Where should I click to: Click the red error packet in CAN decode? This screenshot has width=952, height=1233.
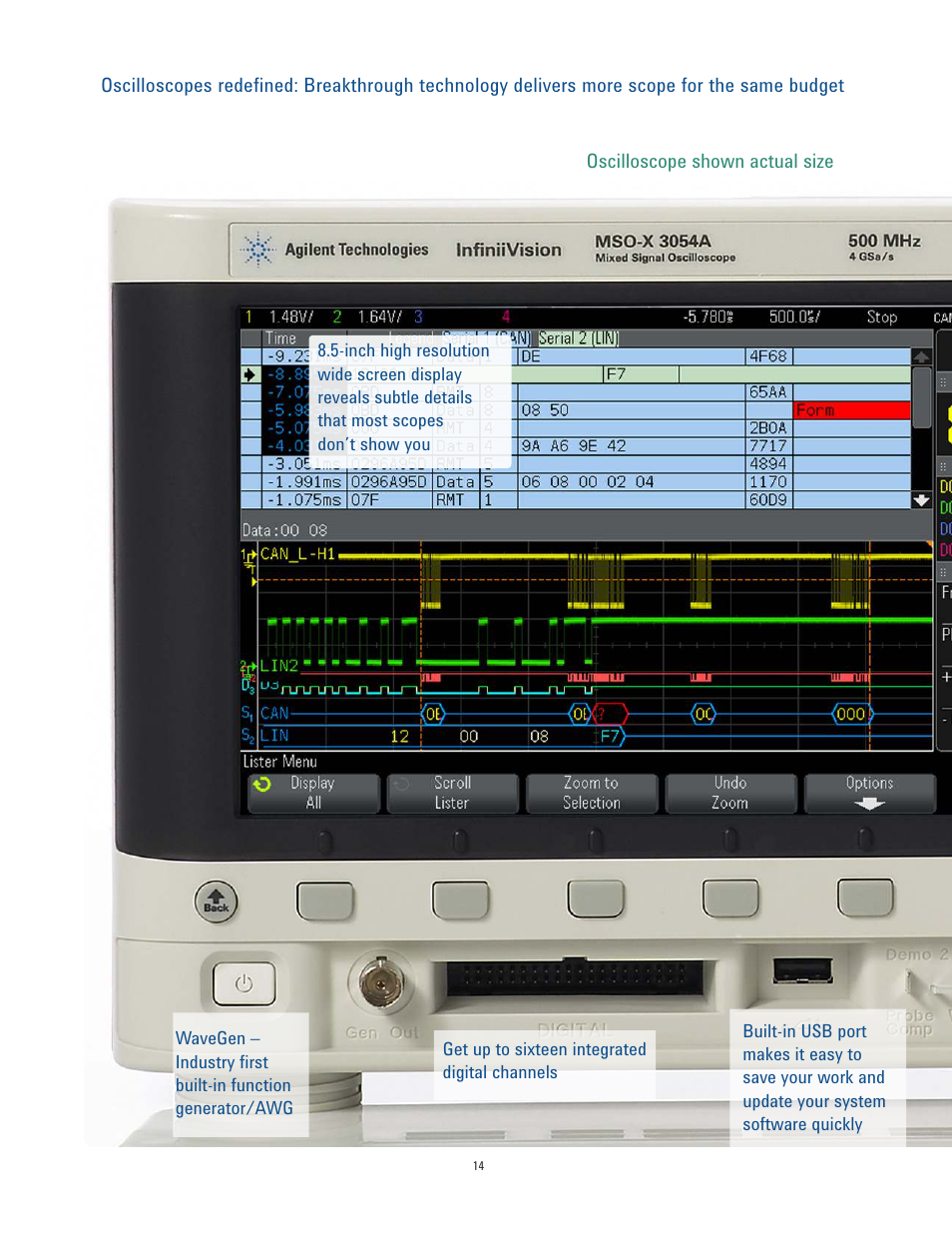(x=610, y=714)
